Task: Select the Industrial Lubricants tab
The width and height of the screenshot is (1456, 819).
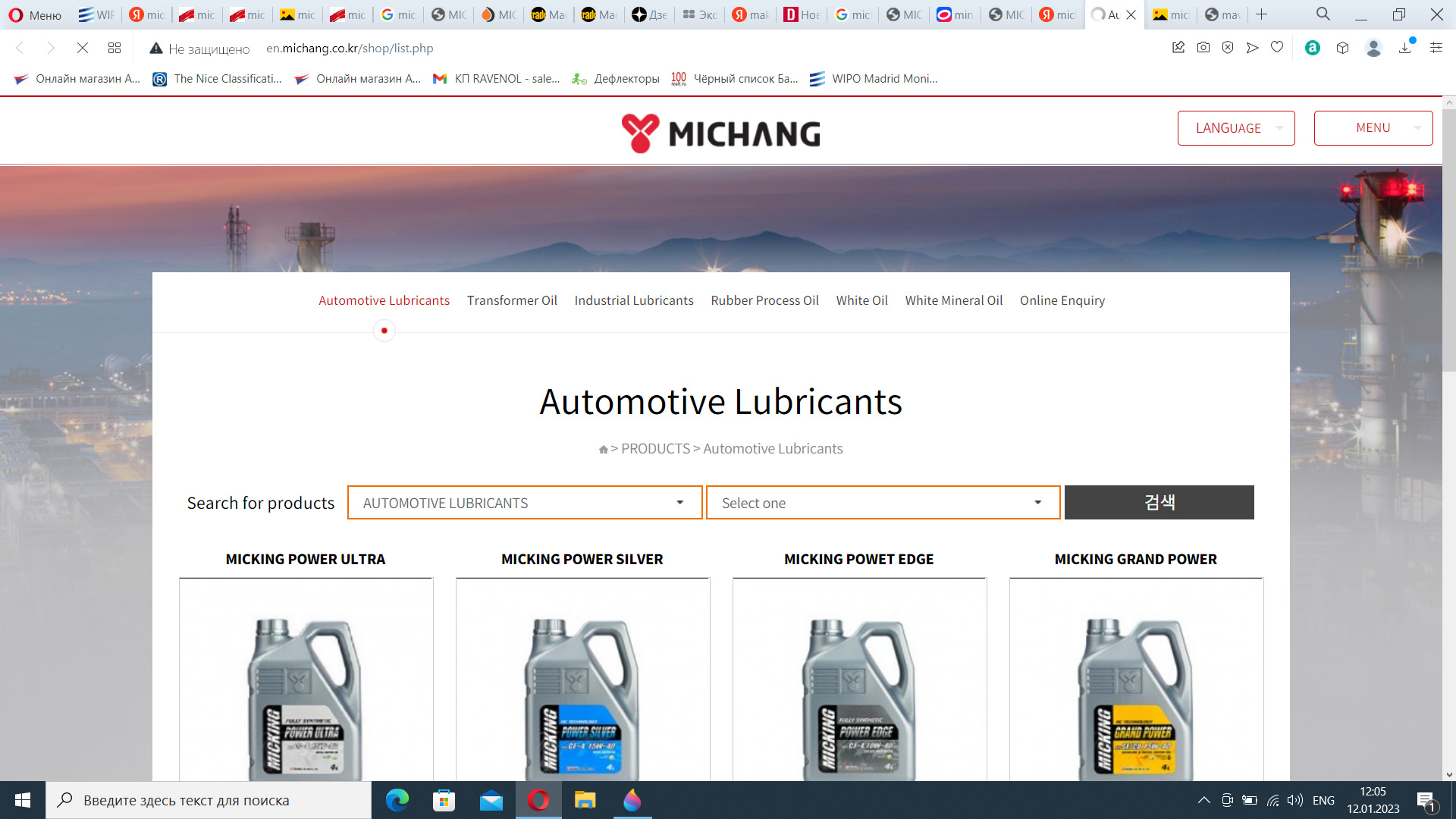Action: pos(634,300)
